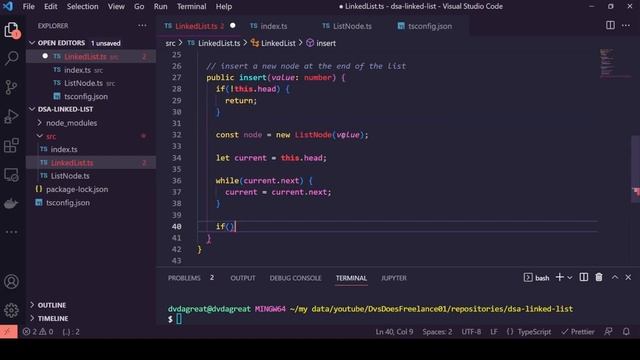
Task: Open the Explorer view in activity bar
Action: pos(11,30)
